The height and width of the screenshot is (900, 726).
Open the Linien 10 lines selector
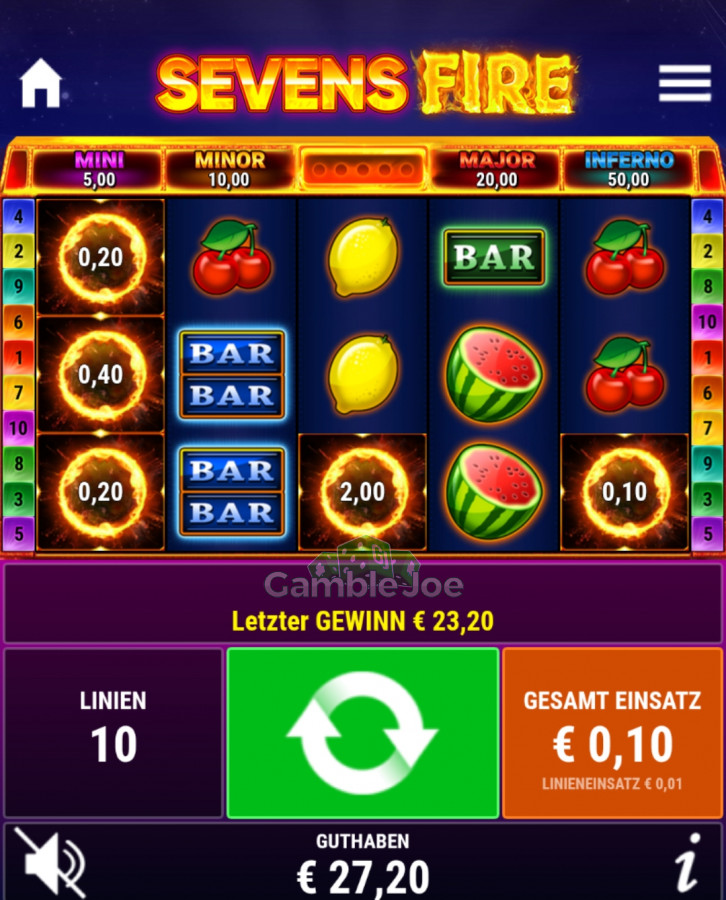(x=113, y=733)
